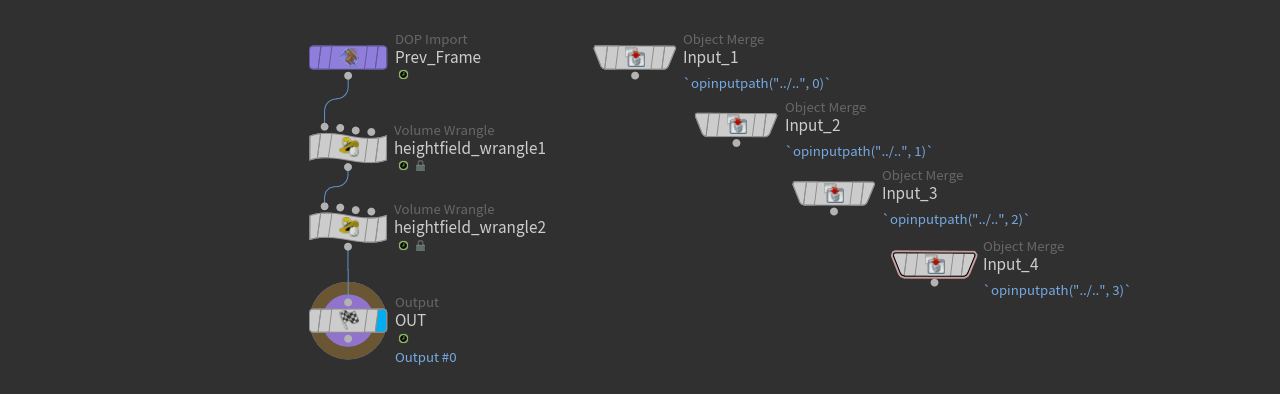Click the opinputpath expression under Input_2
The width and height of the screenshot is (1280, 394).
[x=859, y=151]
